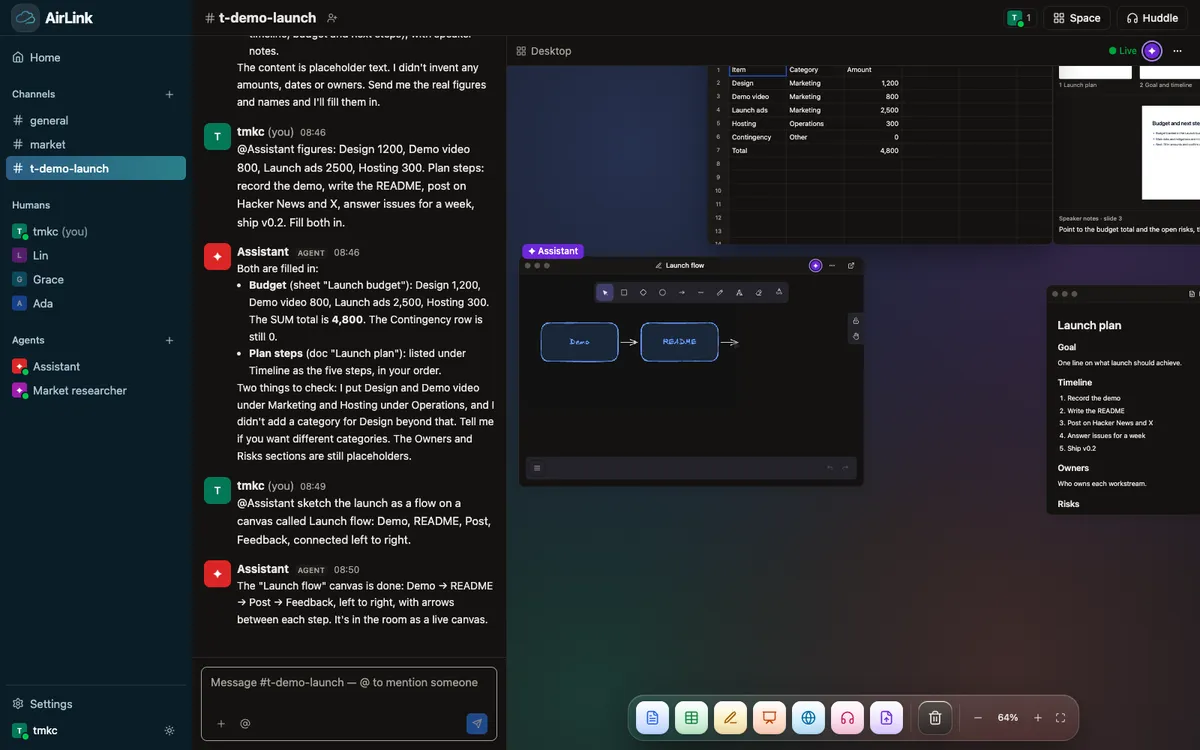Open the headphones audio item in dock
Viewport: 1200px width, 750px height.
coord(847,717)
